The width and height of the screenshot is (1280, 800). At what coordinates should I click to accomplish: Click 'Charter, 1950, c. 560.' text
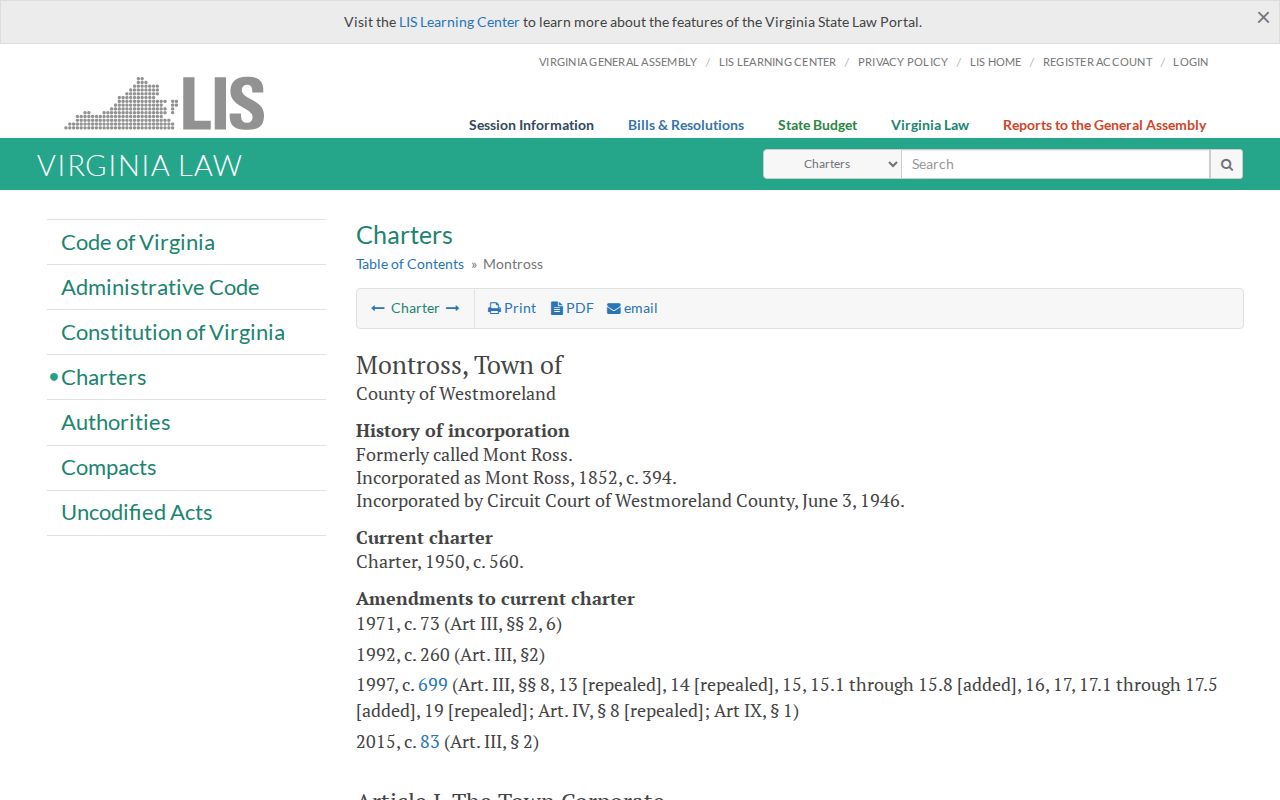[440, 562]
